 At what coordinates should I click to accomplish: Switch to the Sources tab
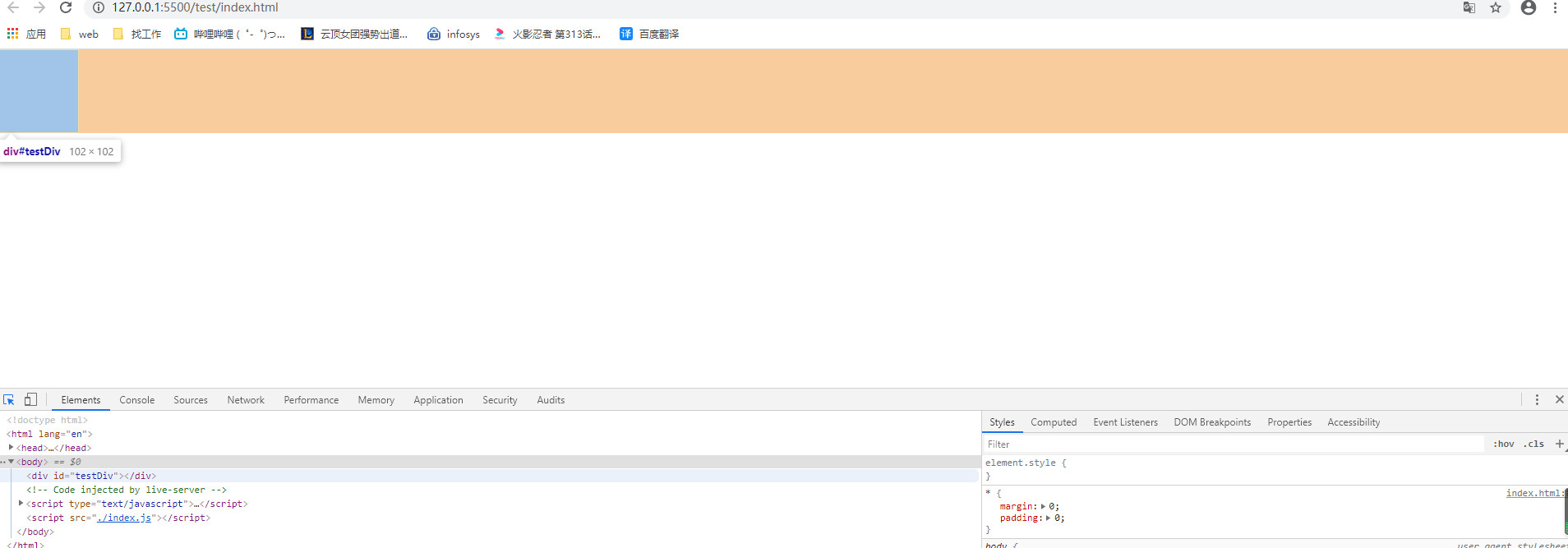pyautogui.click(x=191, y=400)
